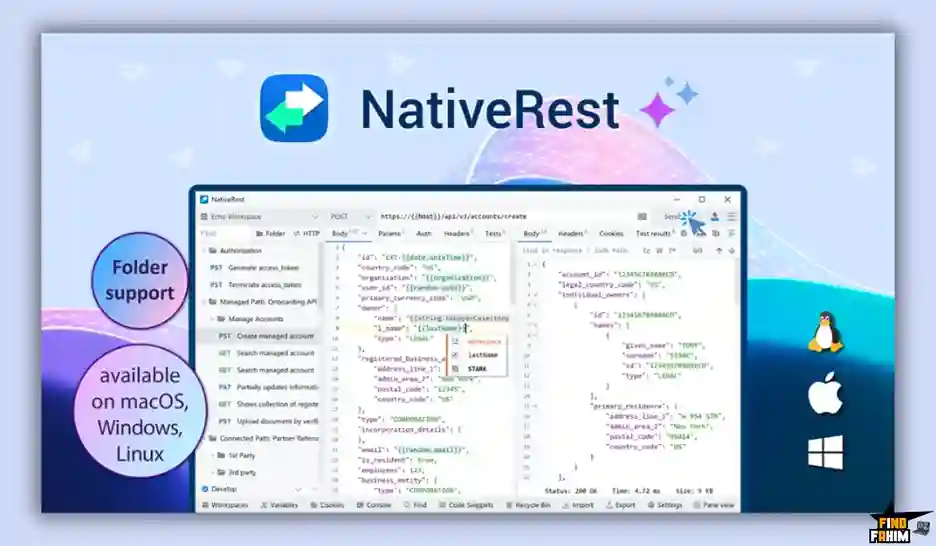Click the request URL field
Image resolution: width=936 pixels, height=546 pixels.
pyautogui.click(x=504, y=217)
